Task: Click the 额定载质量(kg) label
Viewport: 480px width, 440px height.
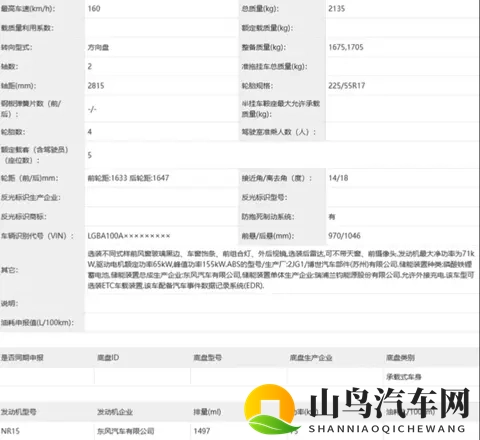Action: tap(267, 28)
